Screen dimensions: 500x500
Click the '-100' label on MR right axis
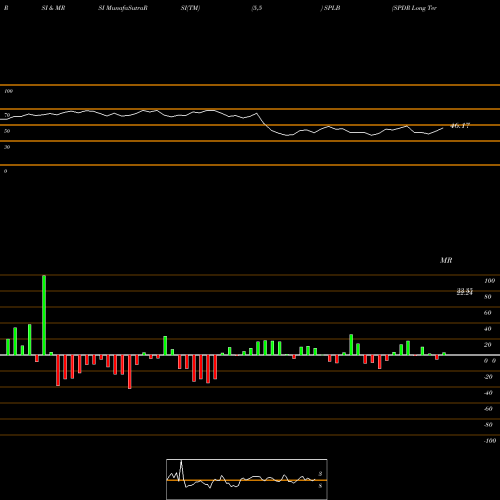click(x=490, y=441)
